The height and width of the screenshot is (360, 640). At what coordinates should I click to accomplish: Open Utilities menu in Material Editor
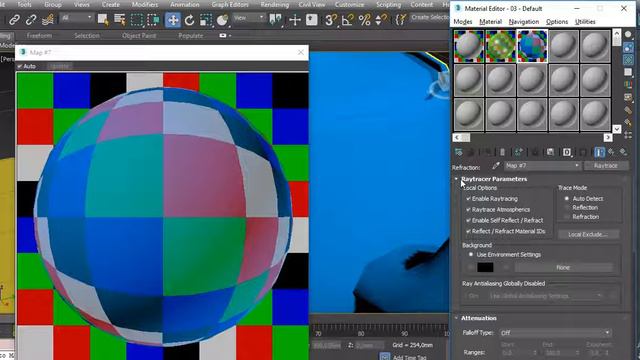tap(585, 22)
